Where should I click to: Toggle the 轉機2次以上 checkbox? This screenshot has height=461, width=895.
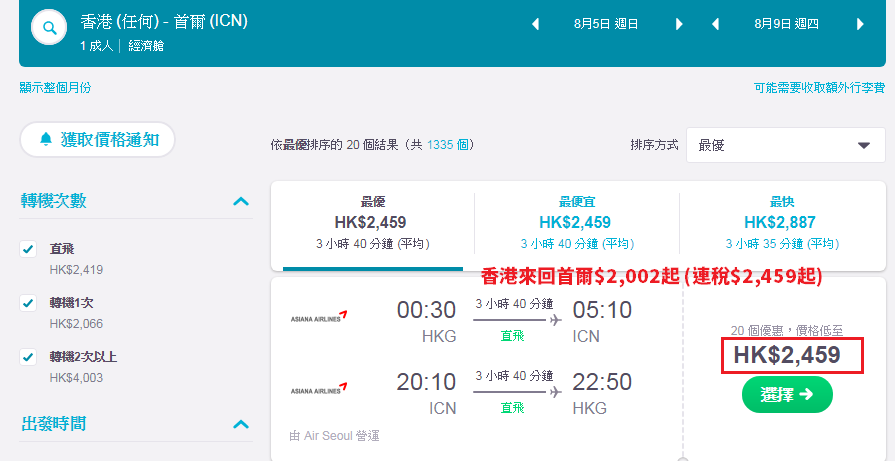[28, 357]
